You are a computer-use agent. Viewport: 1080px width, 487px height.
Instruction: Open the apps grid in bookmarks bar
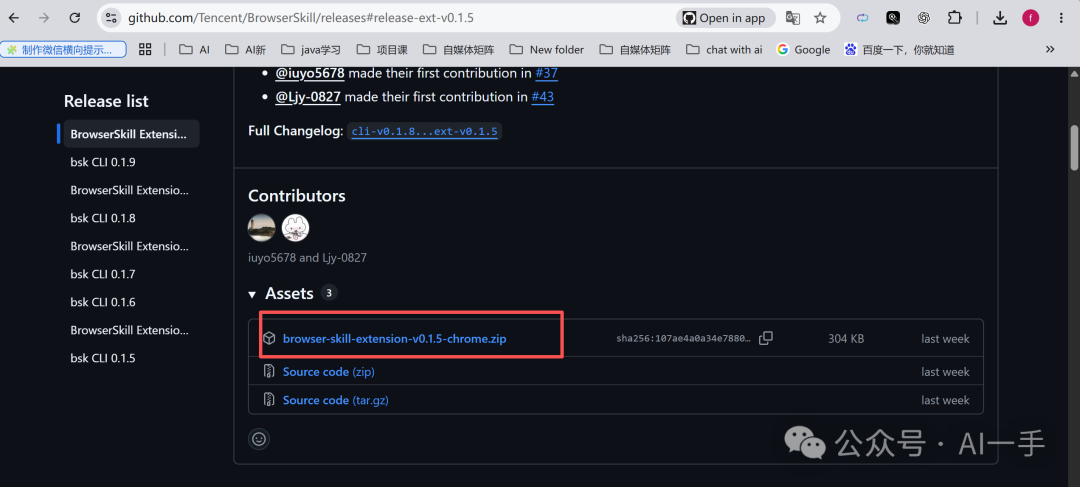(145, 49)
